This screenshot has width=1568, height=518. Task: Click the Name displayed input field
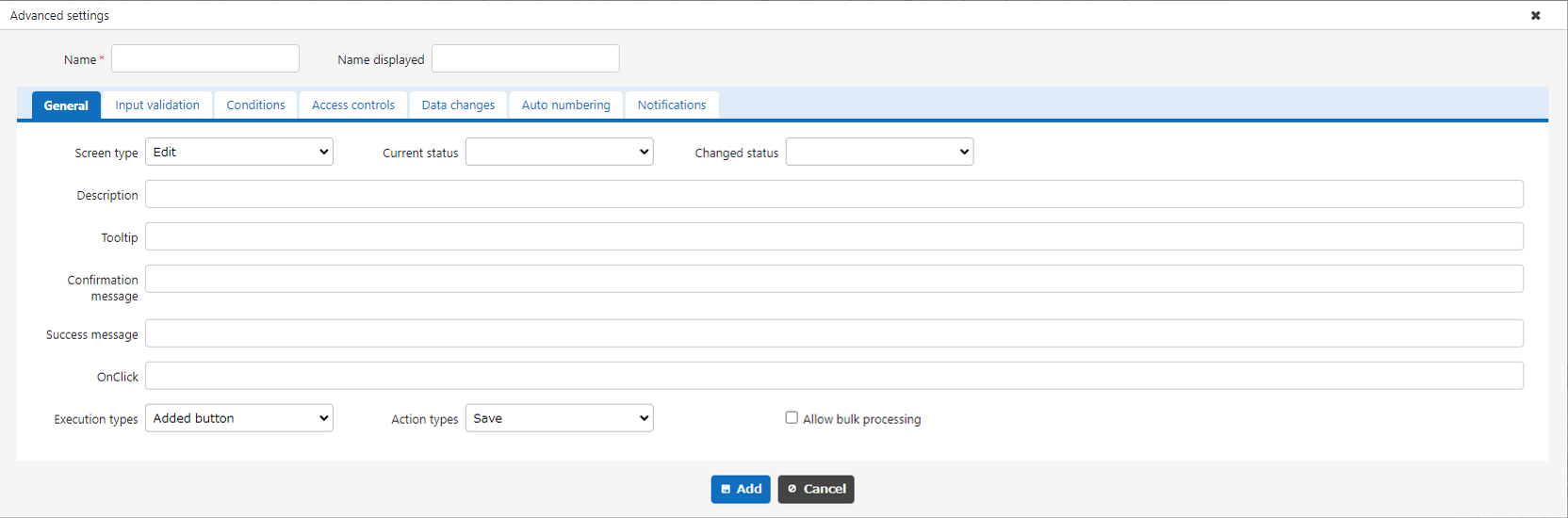click(x=526, y=58)
